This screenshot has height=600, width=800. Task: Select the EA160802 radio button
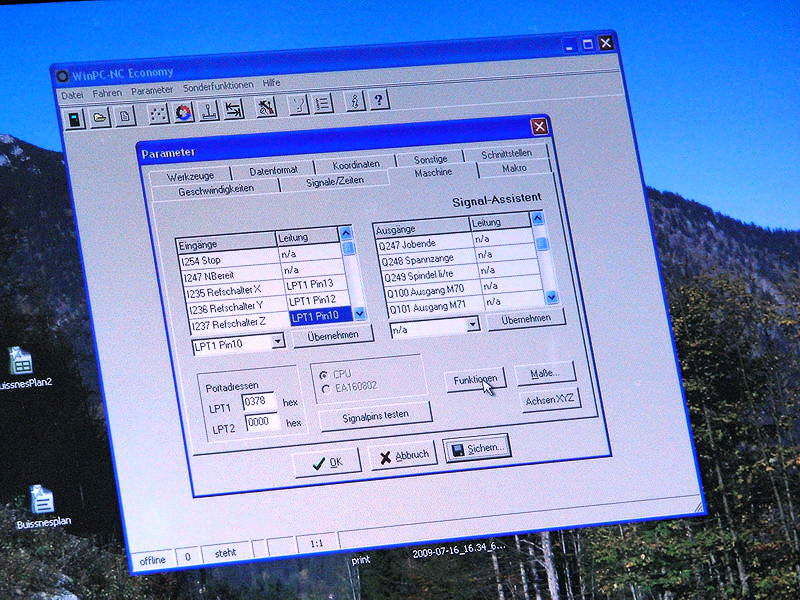[326, 390]
